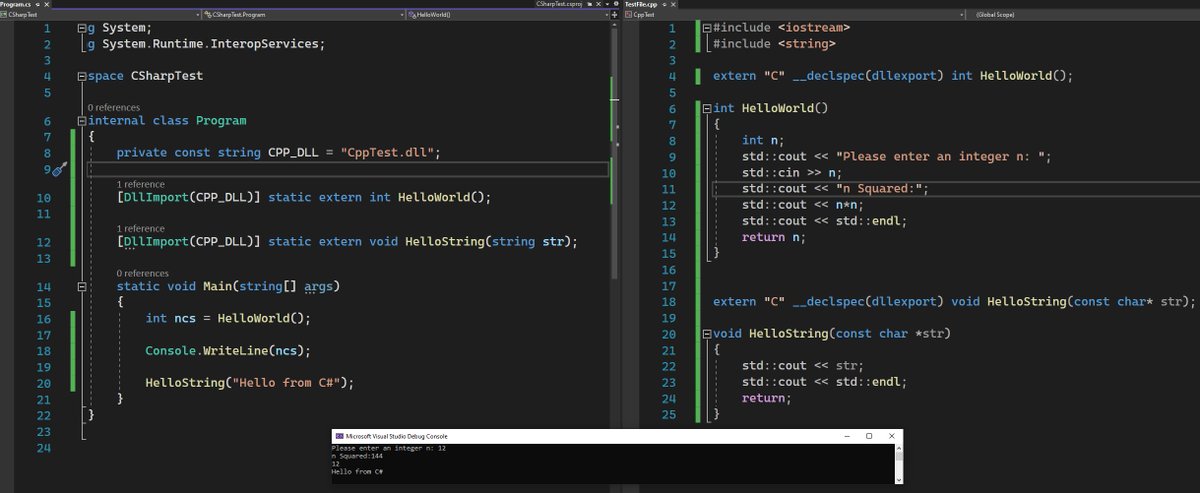This screenshot has height=493, width=1200.
Task: Collapse the using directives block
Action: (82, 28)
